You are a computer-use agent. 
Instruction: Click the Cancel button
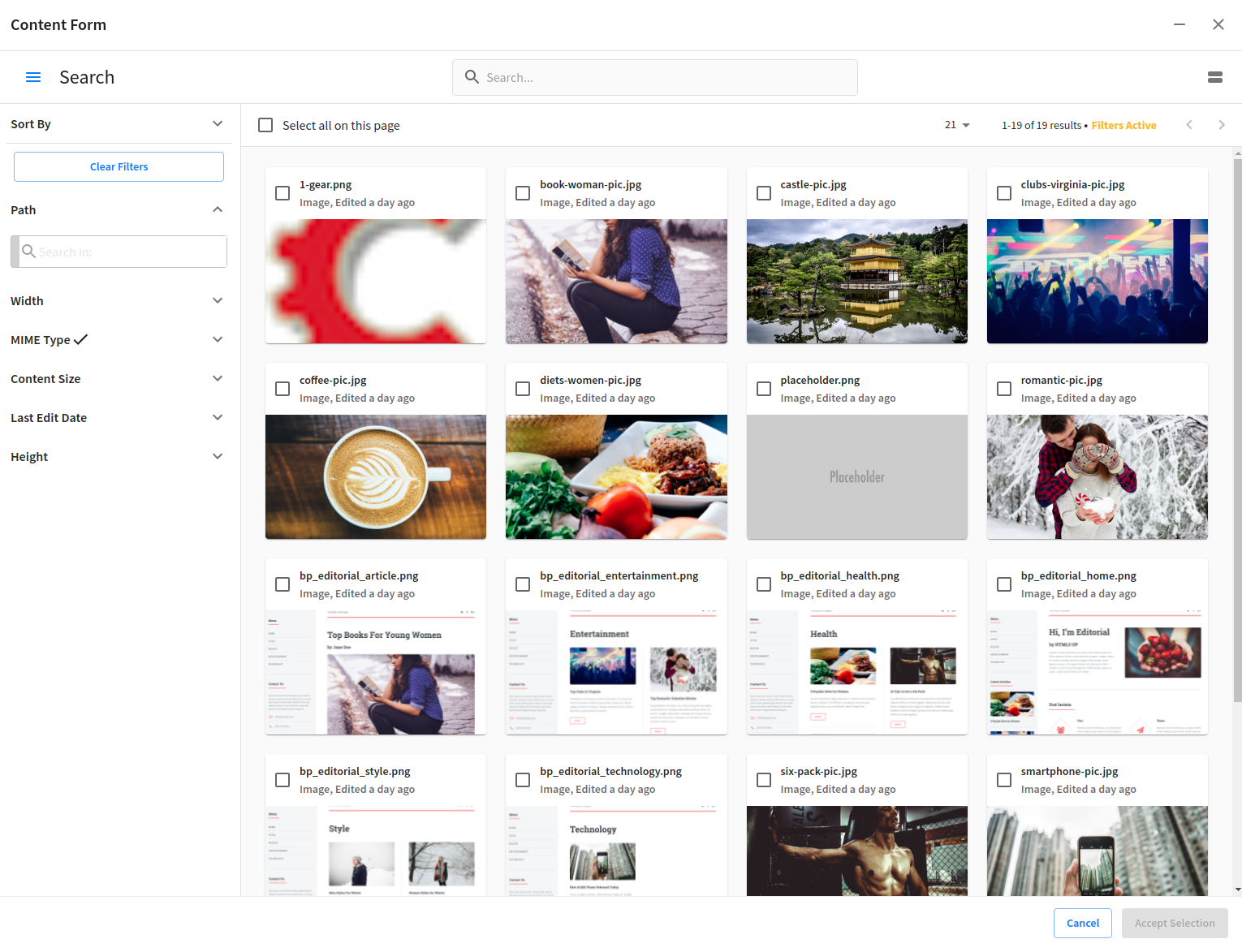coord(1083,923)
